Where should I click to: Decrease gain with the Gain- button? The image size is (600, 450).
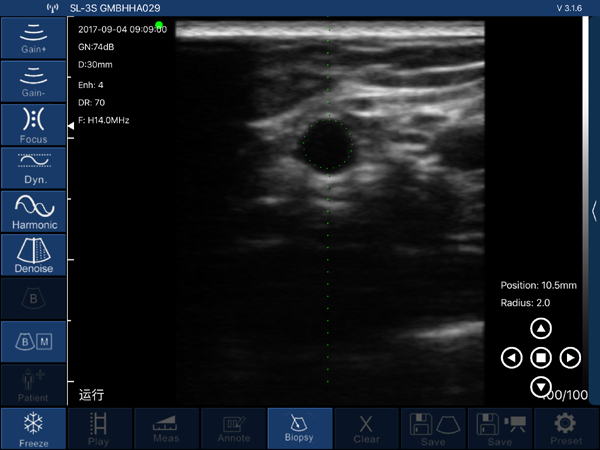[32, 82]
